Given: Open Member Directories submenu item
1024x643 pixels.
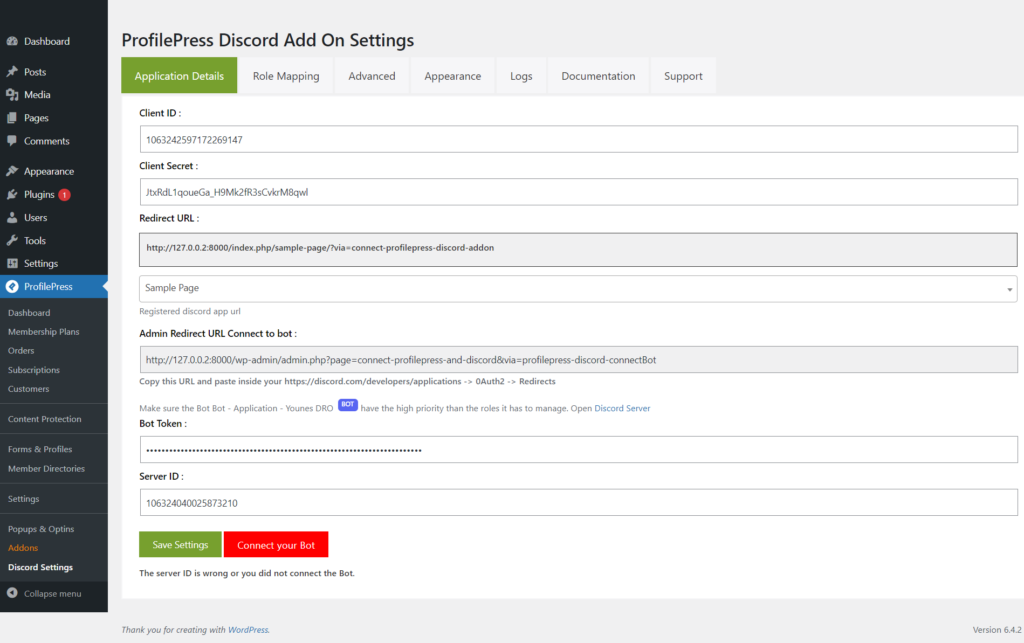Looking at the screenshot, I should coord(46,469).
